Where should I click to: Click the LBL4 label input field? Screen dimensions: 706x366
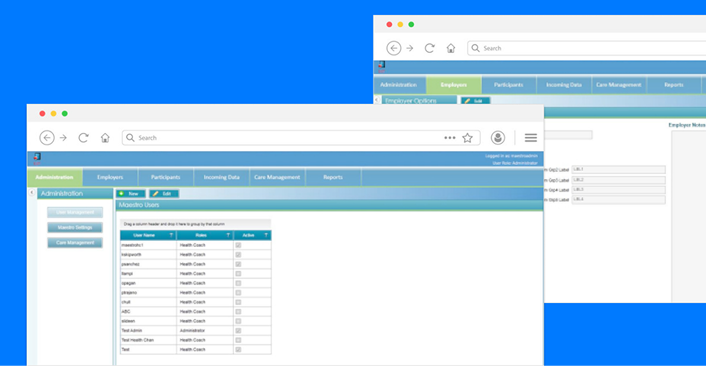coord(619,199)
